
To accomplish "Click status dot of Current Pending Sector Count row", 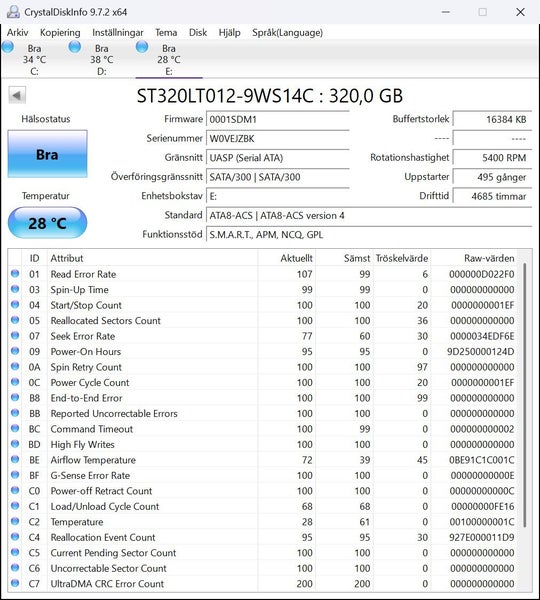I will (x=15, y=552).
